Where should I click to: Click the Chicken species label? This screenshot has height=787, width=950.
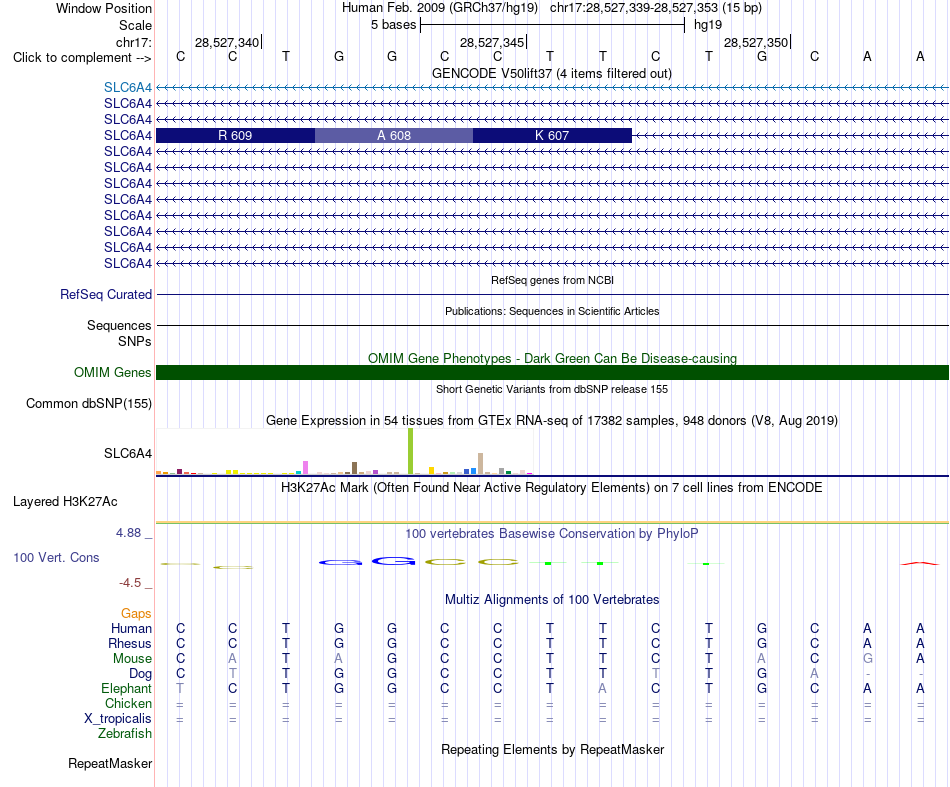(128, 703)
